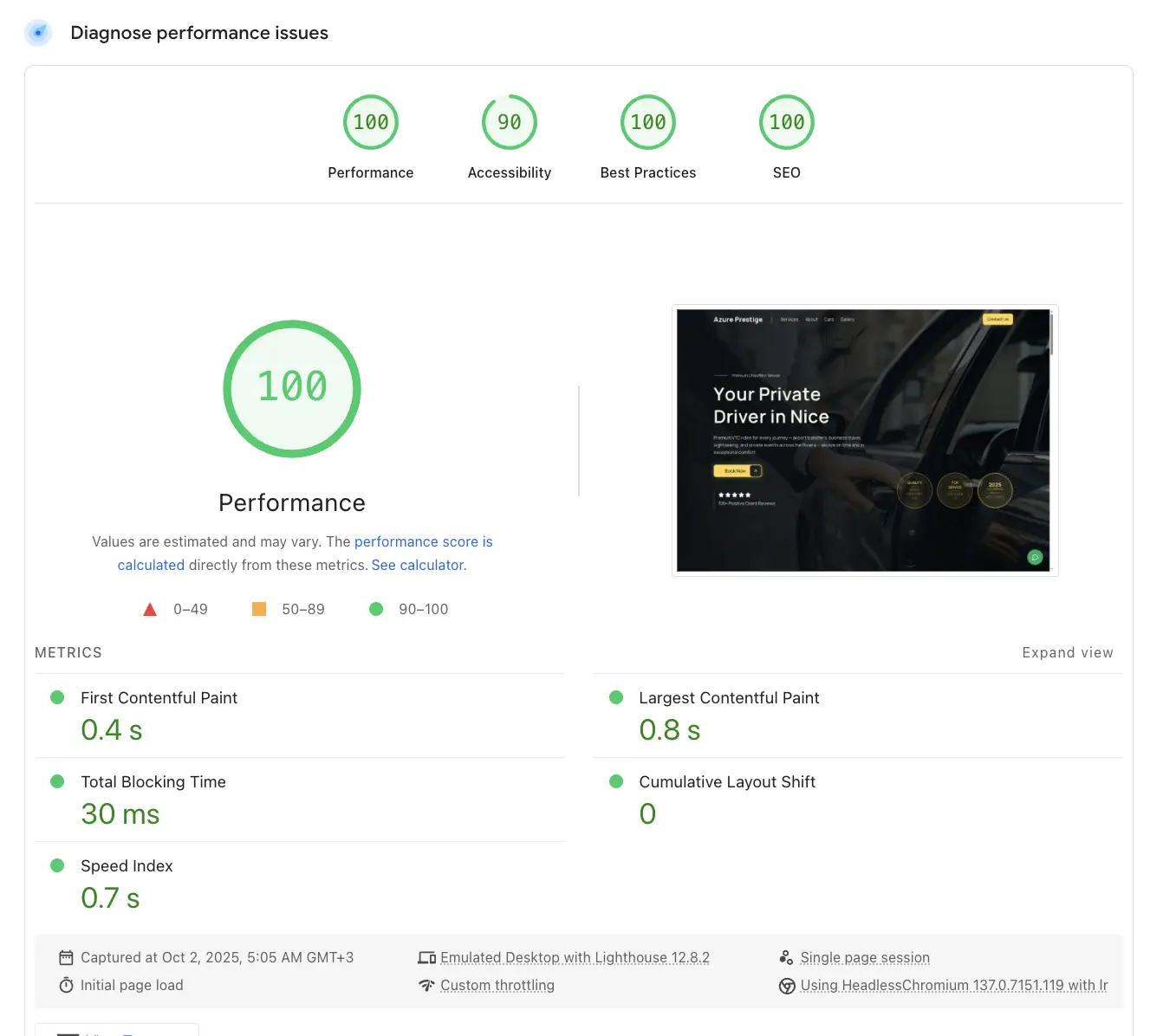Viewport: 1163px width, 1036px height.
Task: Click the Chromium browser icon
Action: click(x=787, y=986)
